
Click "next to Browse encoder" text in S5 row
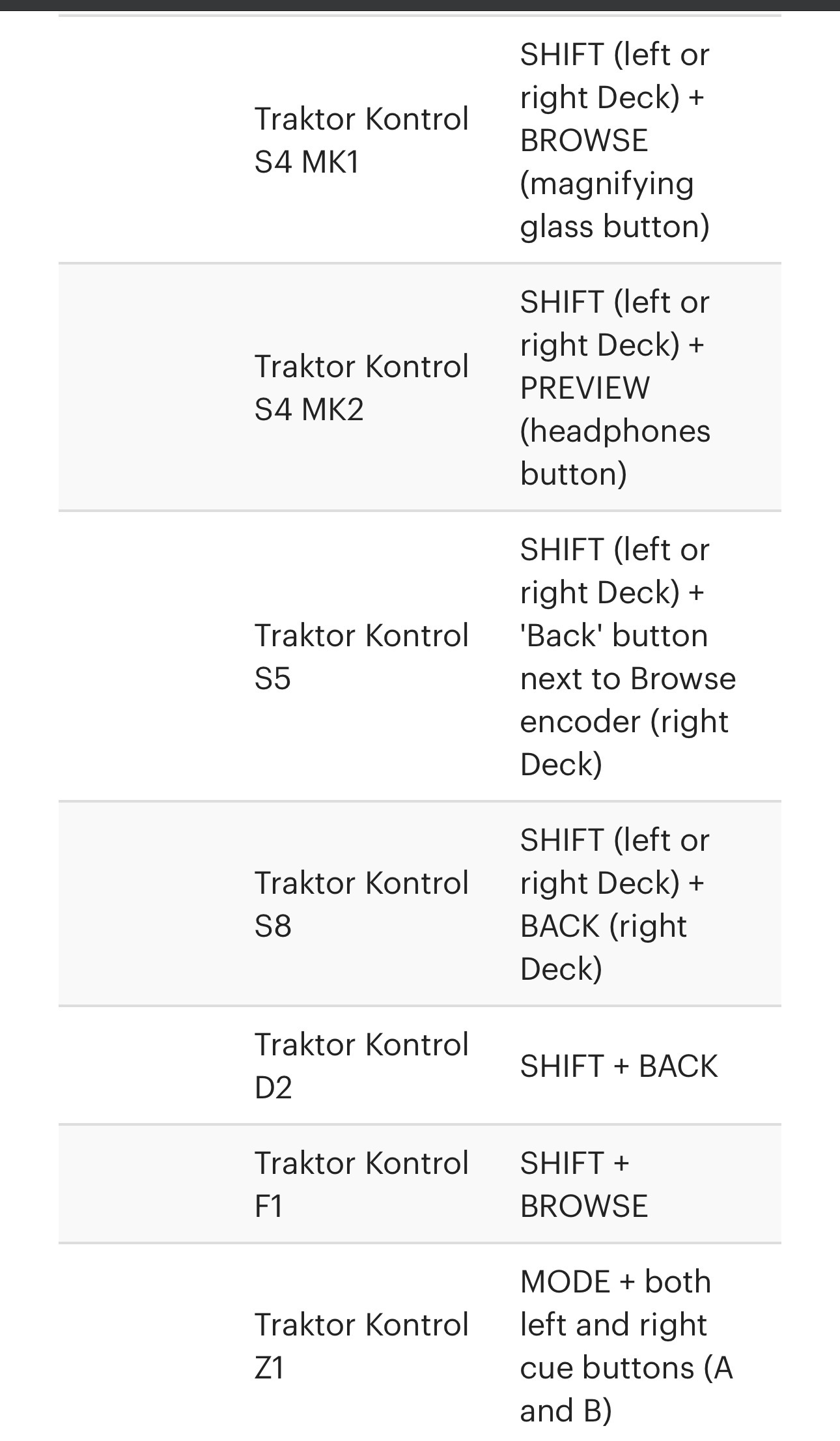point(627,700)
